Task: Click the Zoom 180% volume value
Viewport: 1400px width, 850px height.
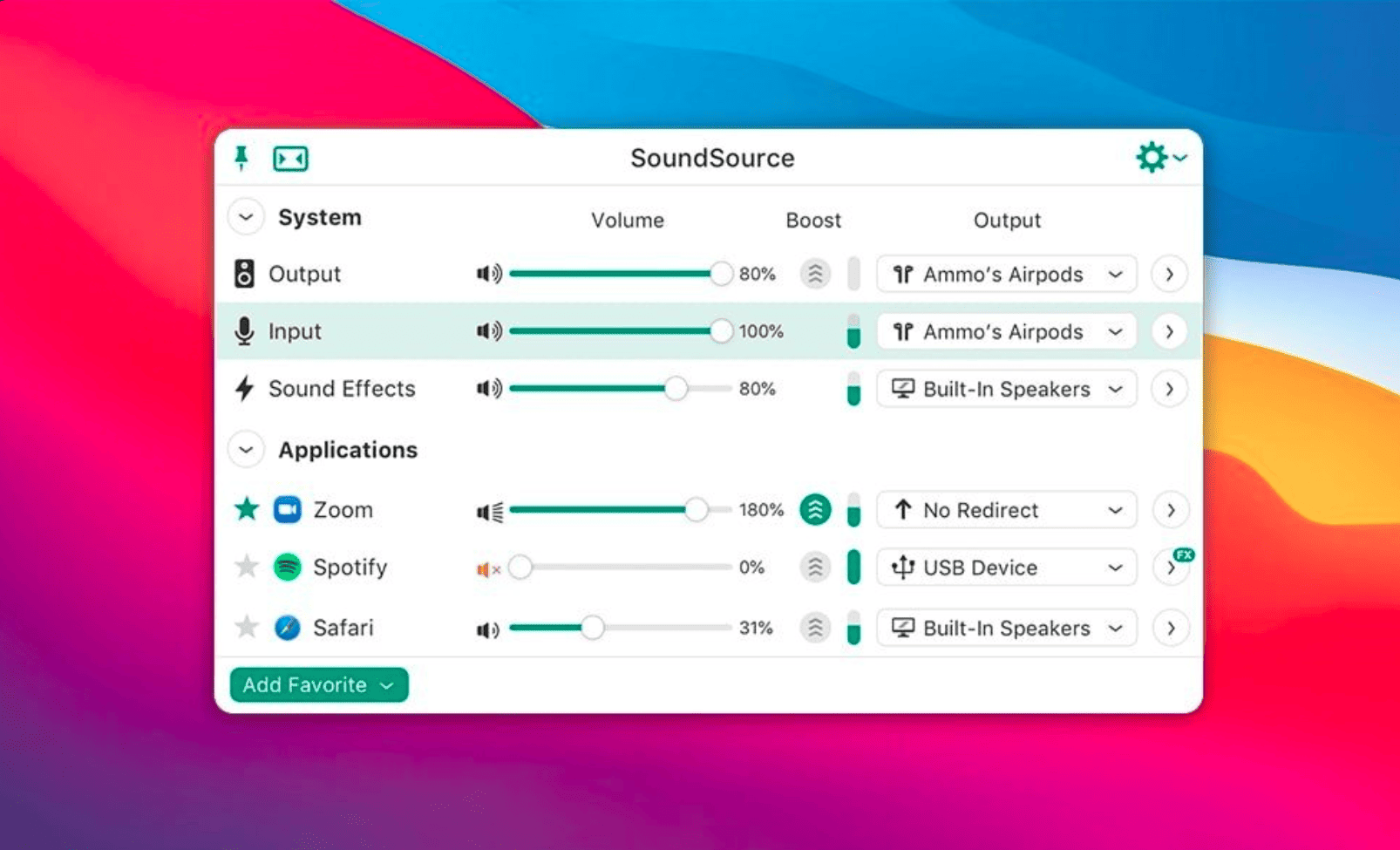Action: [761, 510]
